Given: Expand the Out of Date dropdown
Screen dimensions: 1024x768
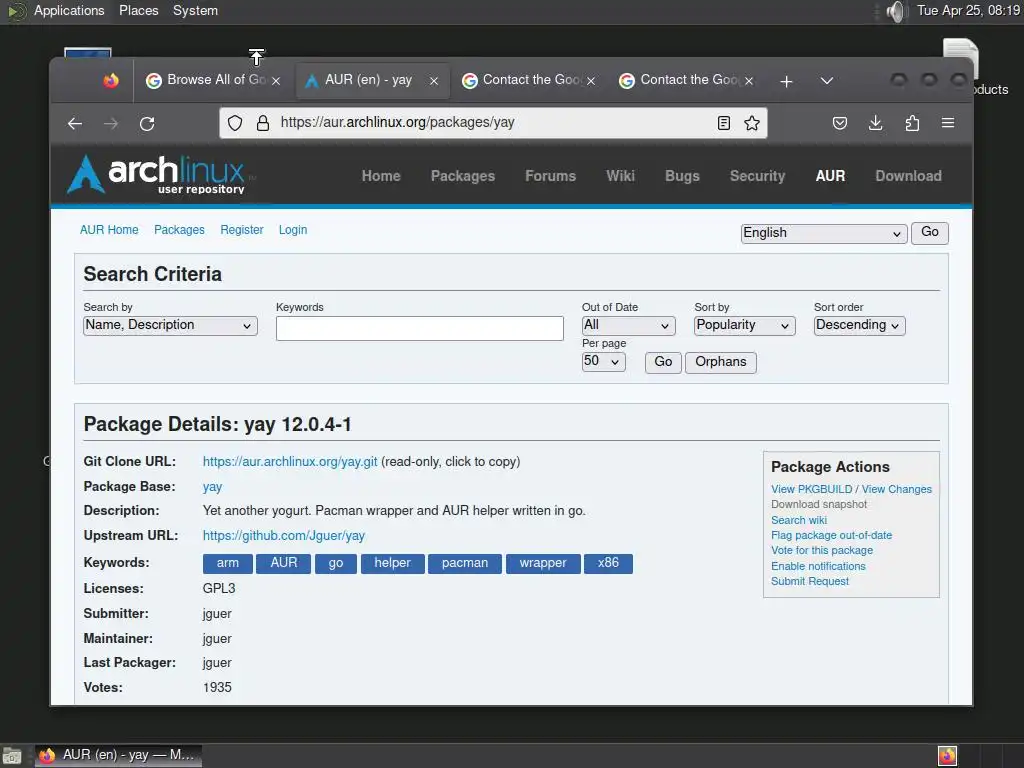Looking at the screenshot, I should (x=628, y=325).
